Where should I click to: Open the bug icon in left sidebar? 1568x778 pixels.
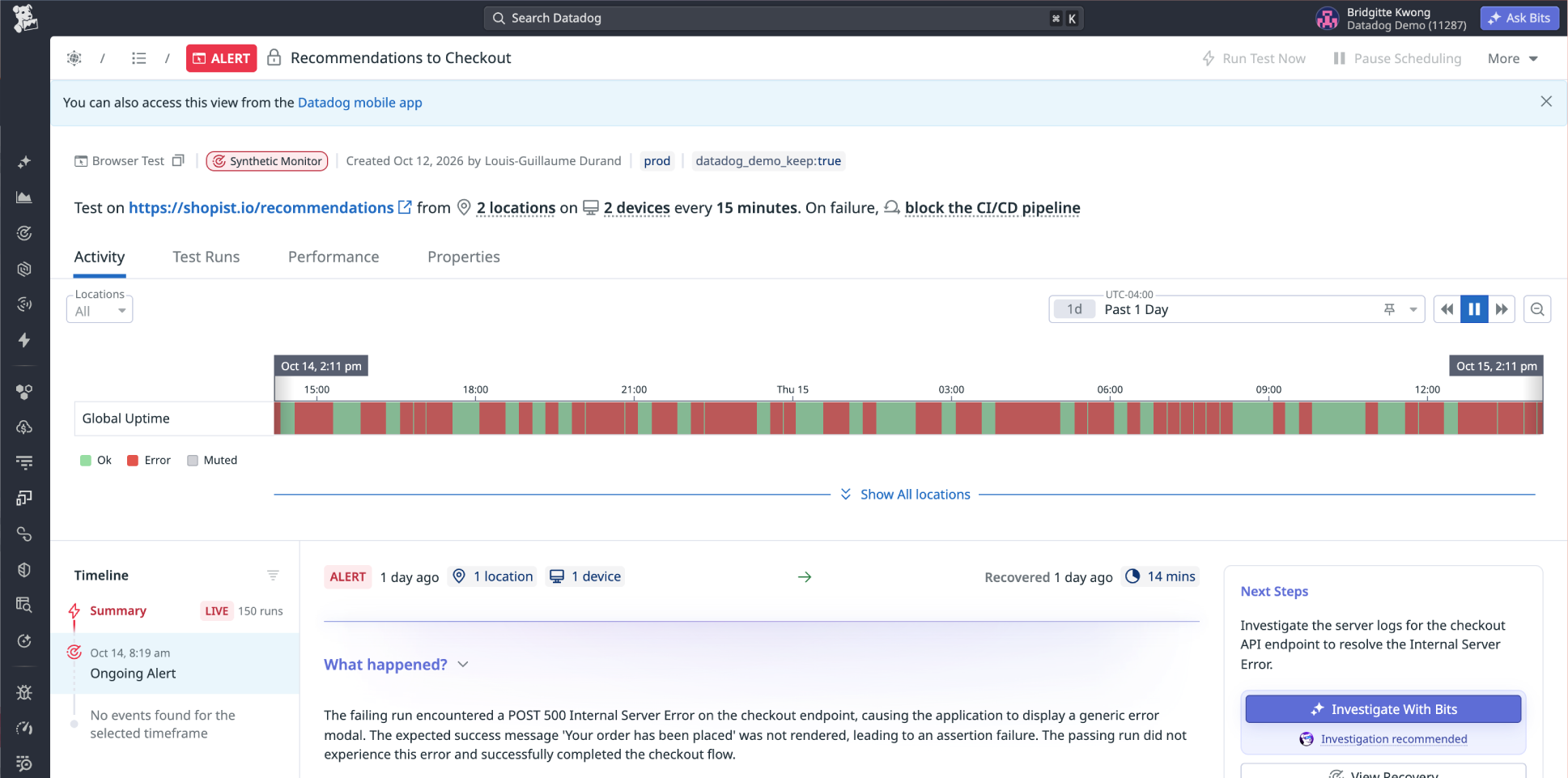point(24,692)
